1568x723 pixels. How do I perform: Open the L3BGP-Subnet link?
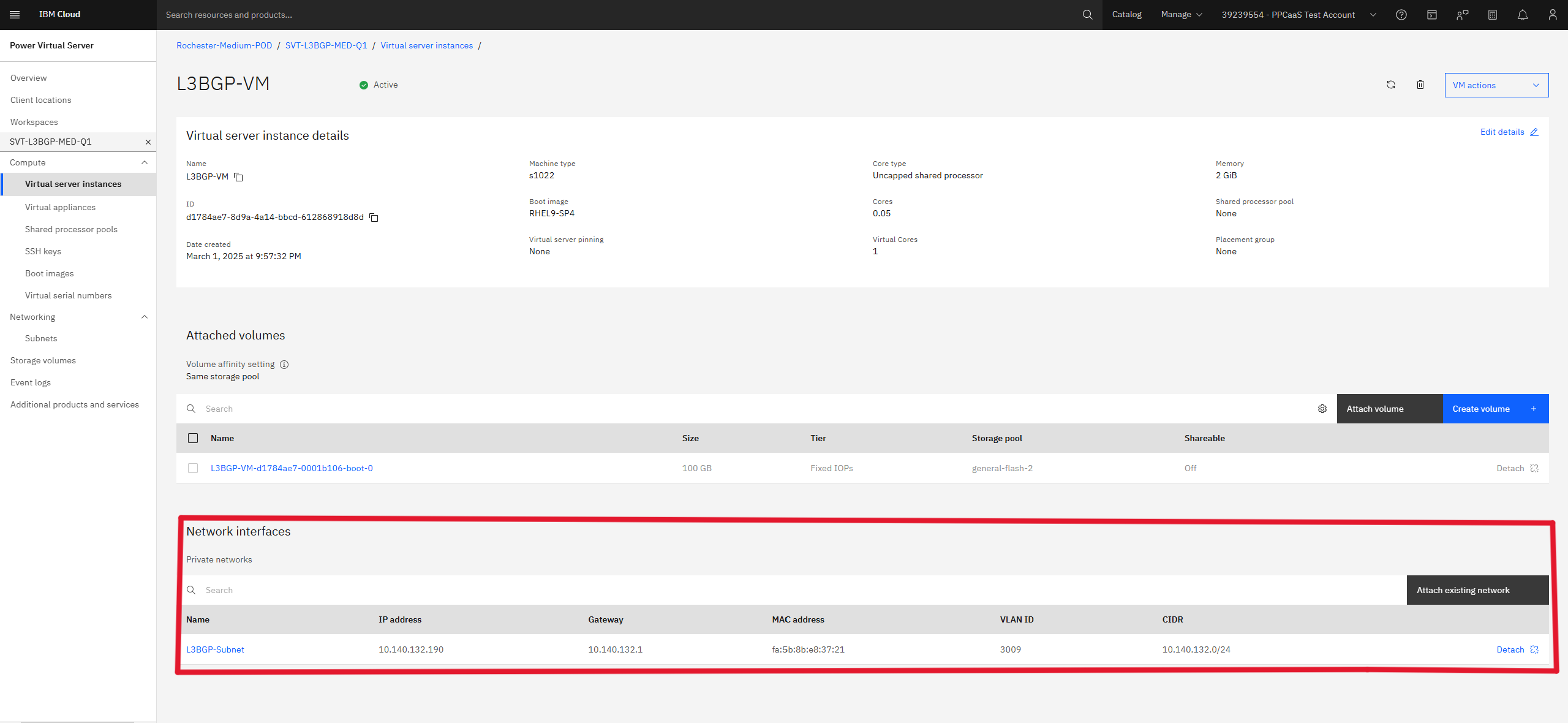tap(215, 649)
